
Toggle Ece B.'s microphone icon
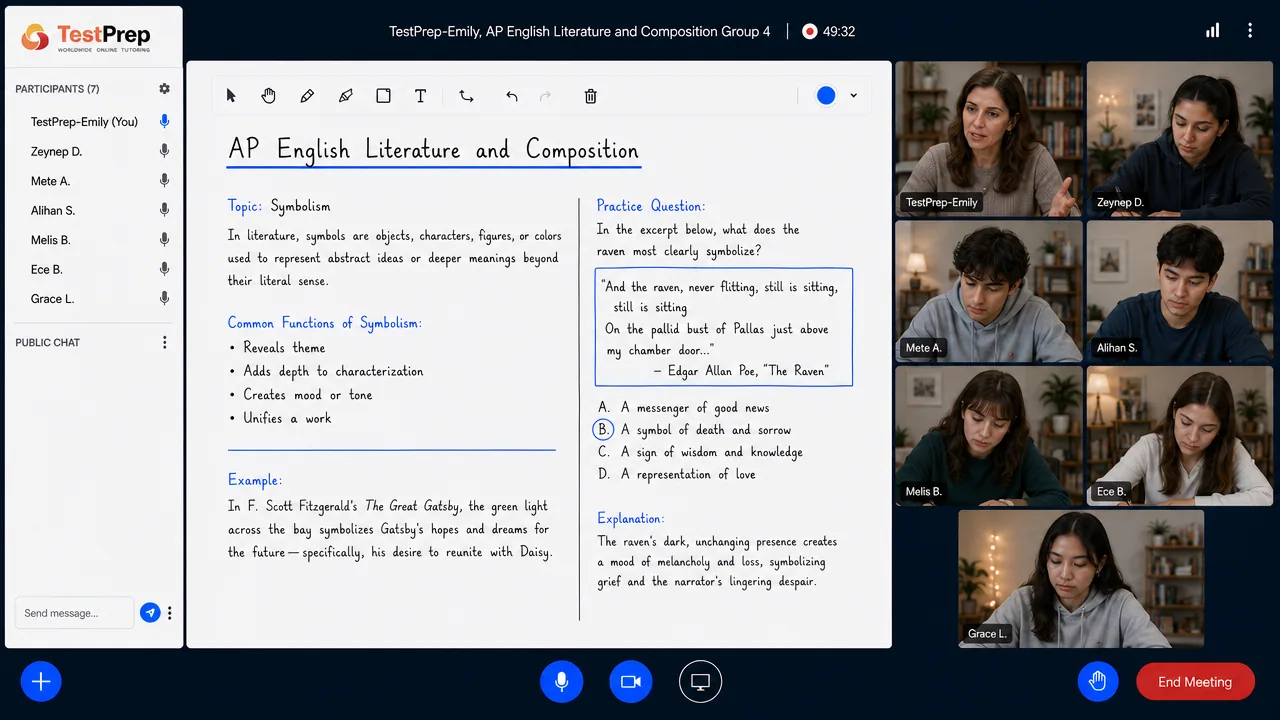pyautogui.click(x=165, y=269)
